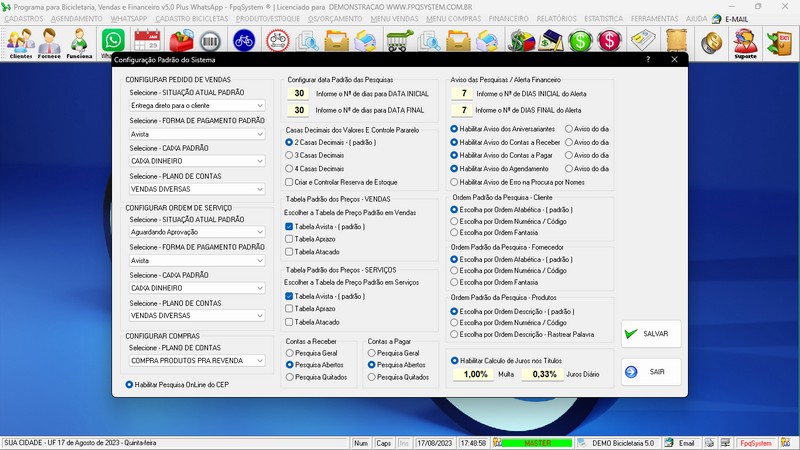Click the Email icon in status bar
The height and width of the screenshot is (450, 800).
click(680, 443)
